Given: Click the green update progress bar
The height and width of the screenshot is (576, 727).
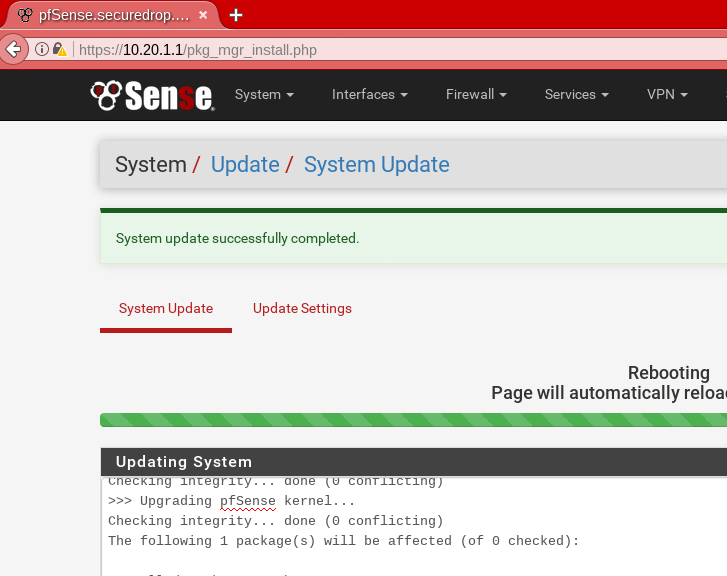Looking at the screenshot, I should click(414, 420).
